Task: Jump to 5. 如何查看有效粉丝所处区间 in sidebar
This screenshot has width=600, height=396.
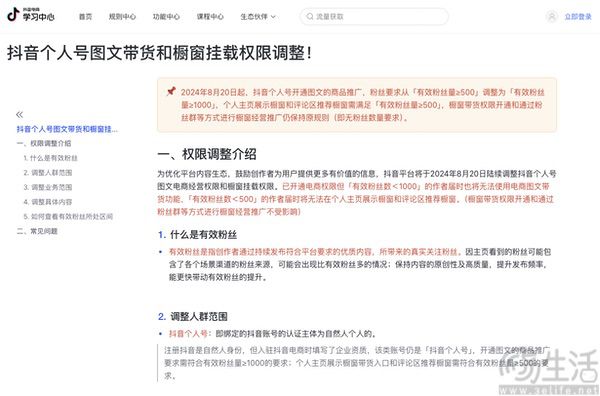Action: click(x=68, y=217)
